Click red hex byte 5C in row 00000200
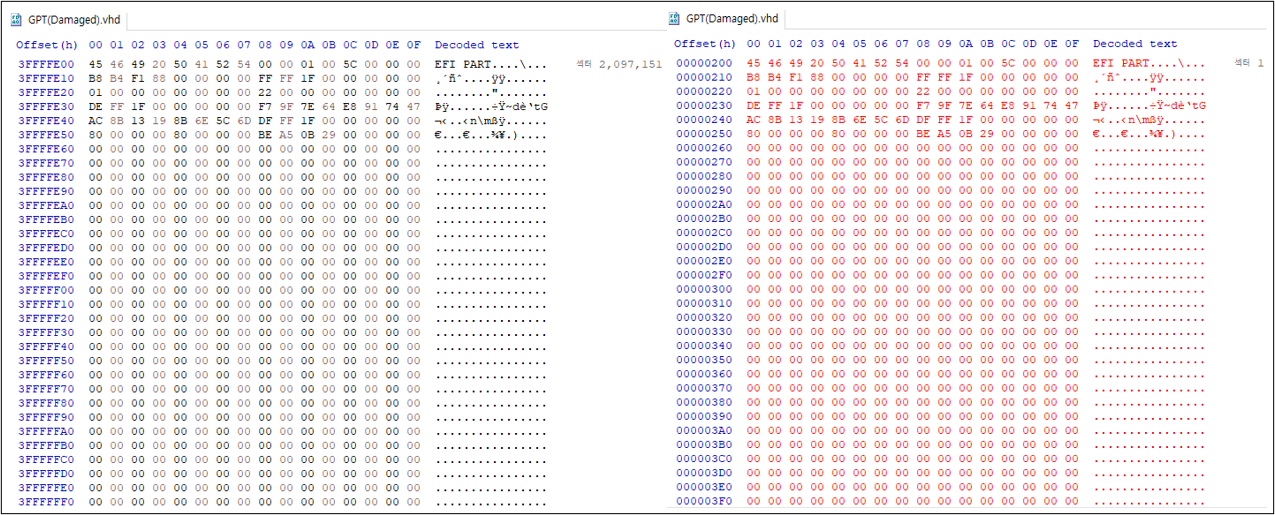 click(x=1008, y=63)
